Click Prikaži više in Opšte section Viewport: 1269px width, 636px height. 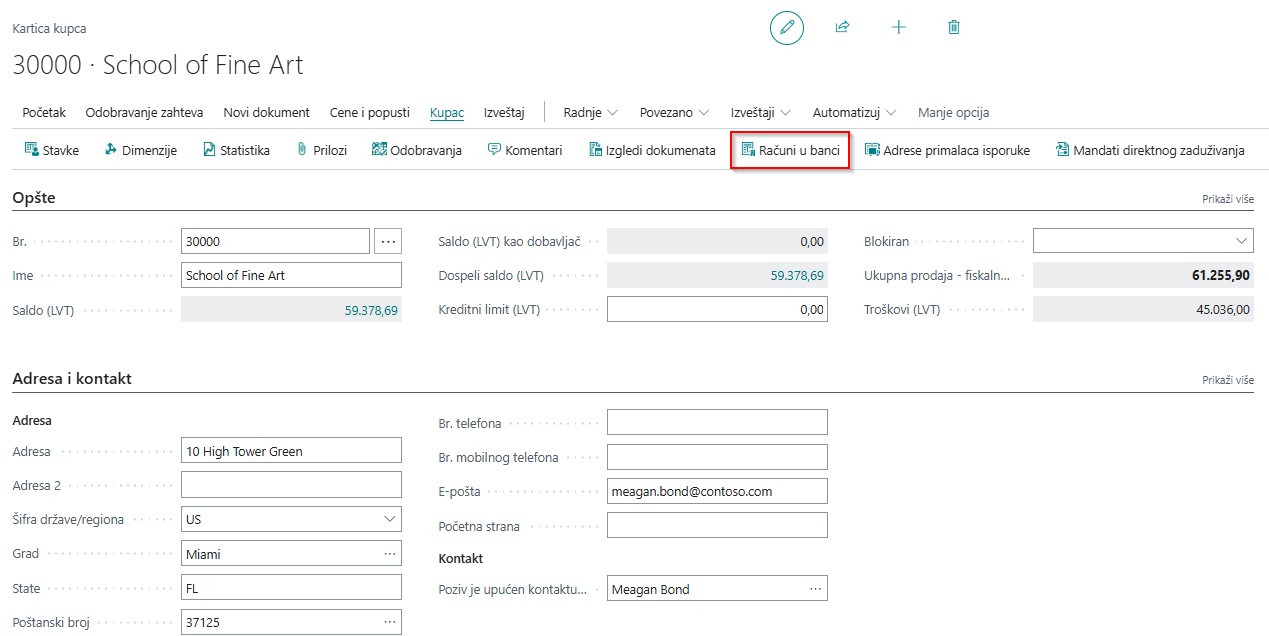pos(1227,199)
